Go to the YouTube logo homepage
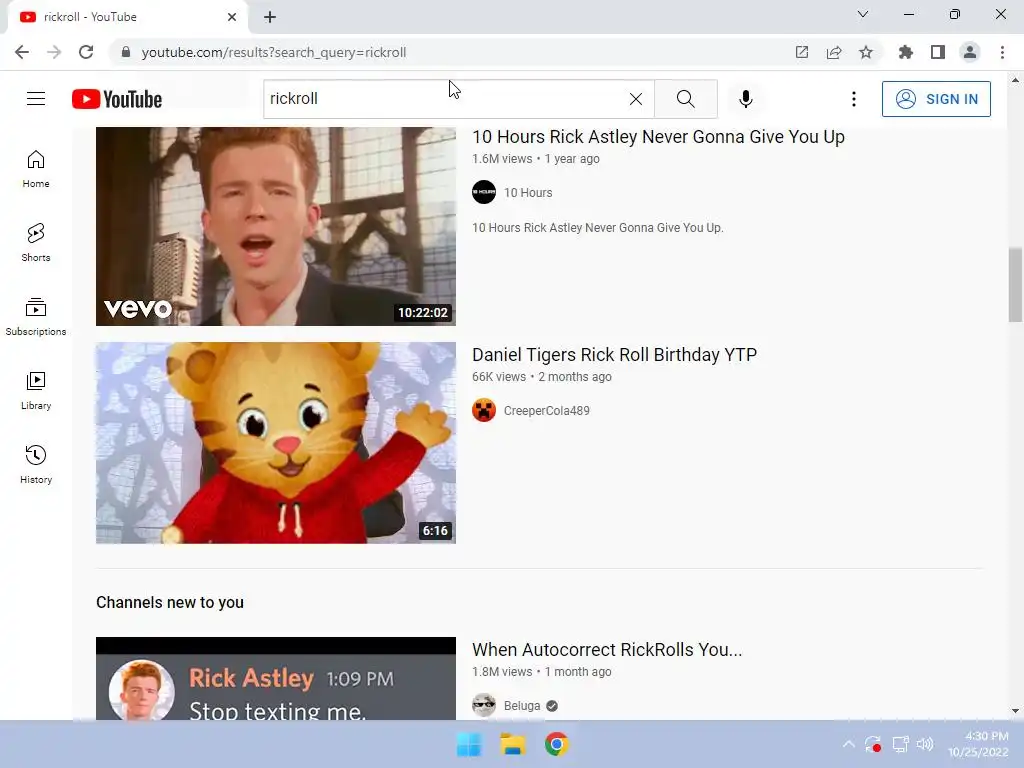Screen dimensions: 1024x768 click(117, 99)
